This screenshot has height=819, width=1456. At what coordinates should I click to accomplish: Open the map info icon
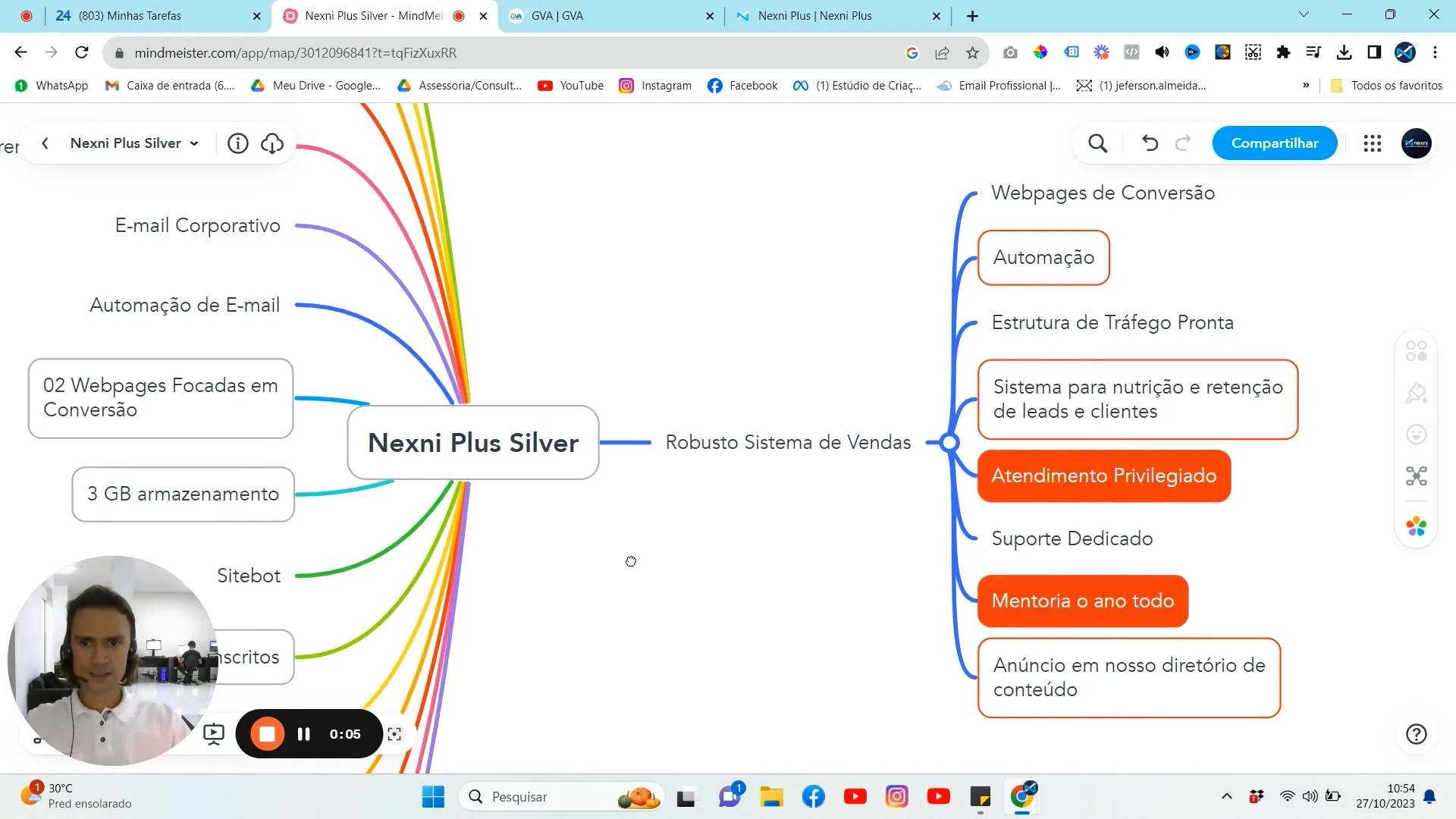(237, 143)
